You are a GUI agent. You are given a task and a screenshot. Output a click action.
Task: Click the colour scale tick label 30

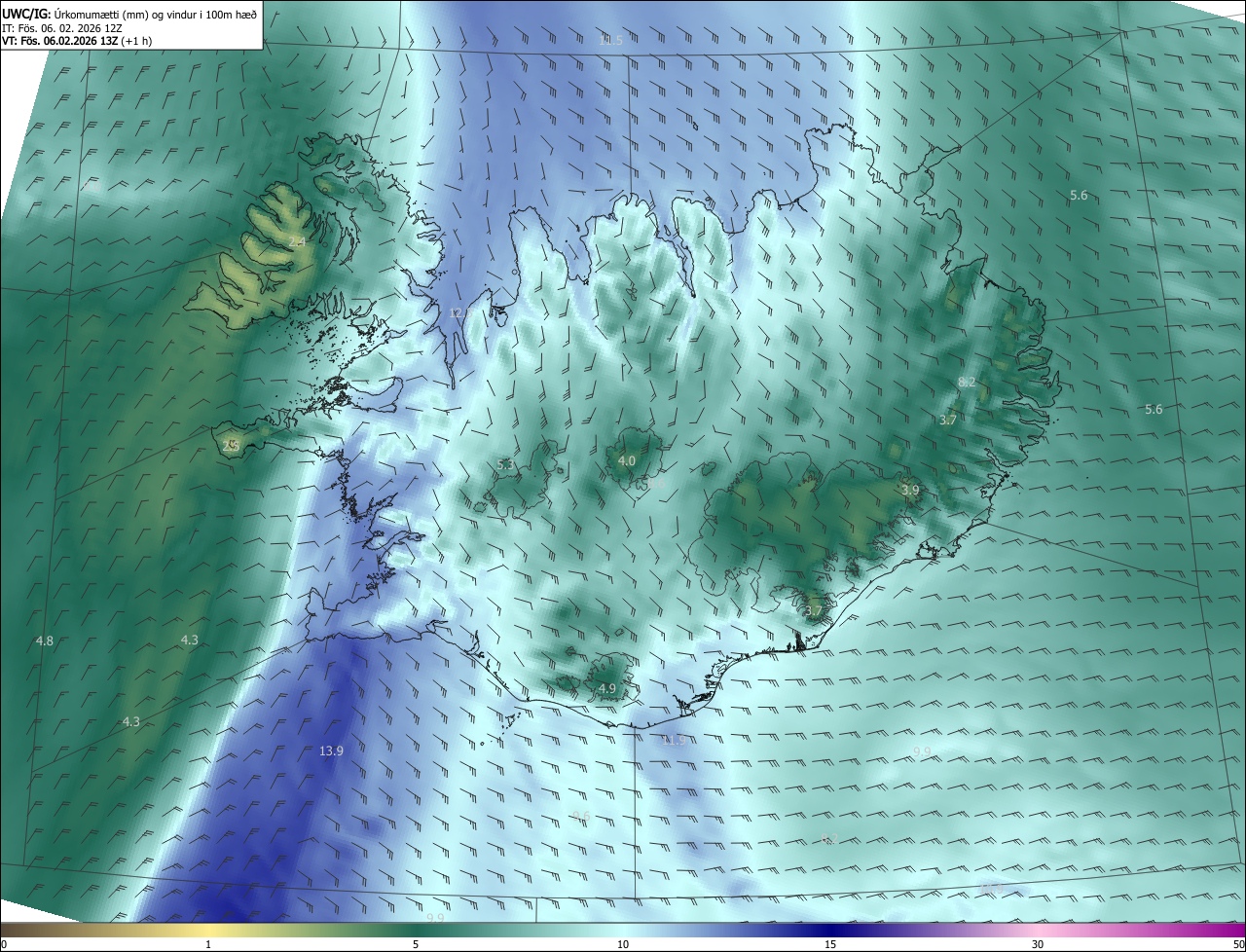tap(1038, 945)
